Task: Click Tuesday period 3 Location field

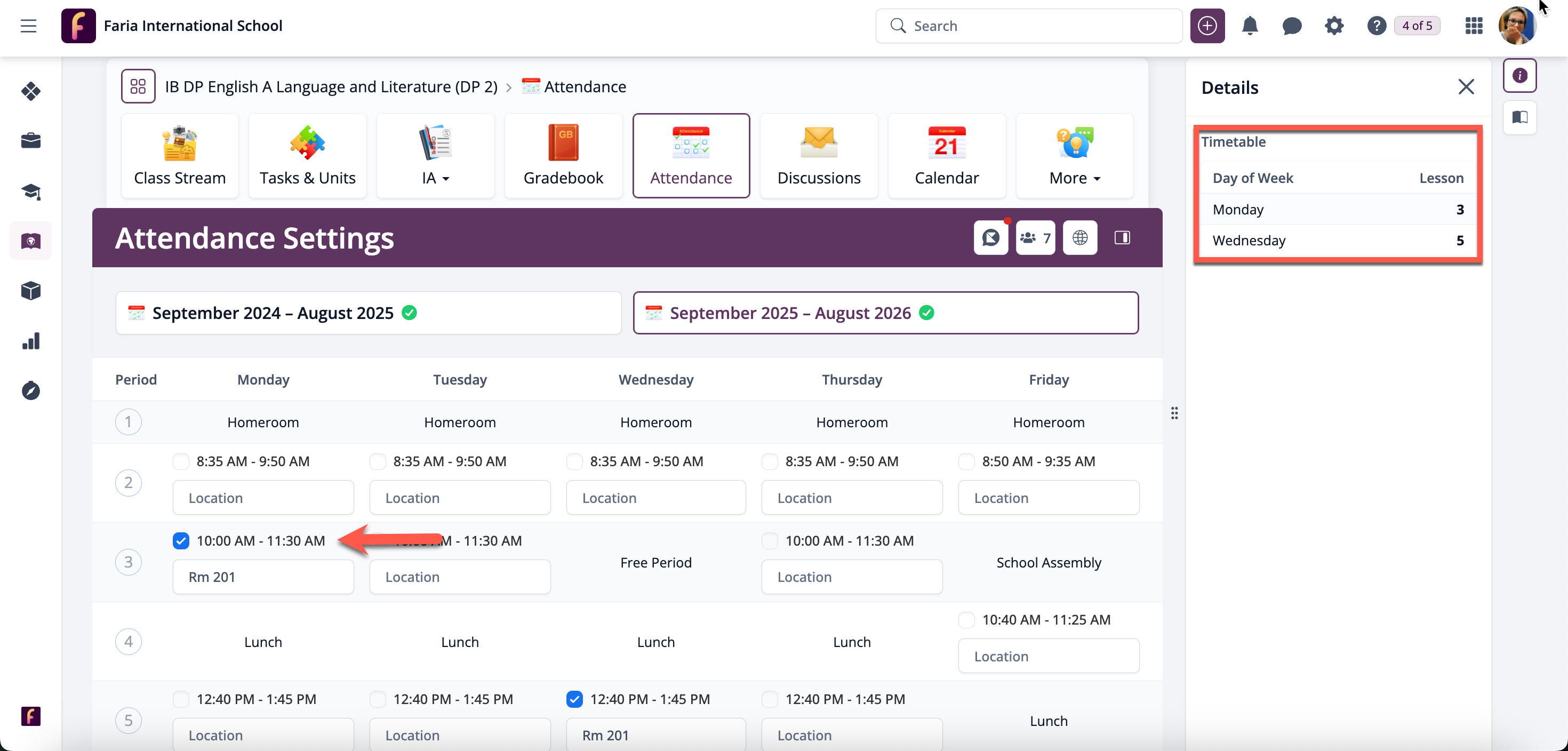Action: click(460, 577)
